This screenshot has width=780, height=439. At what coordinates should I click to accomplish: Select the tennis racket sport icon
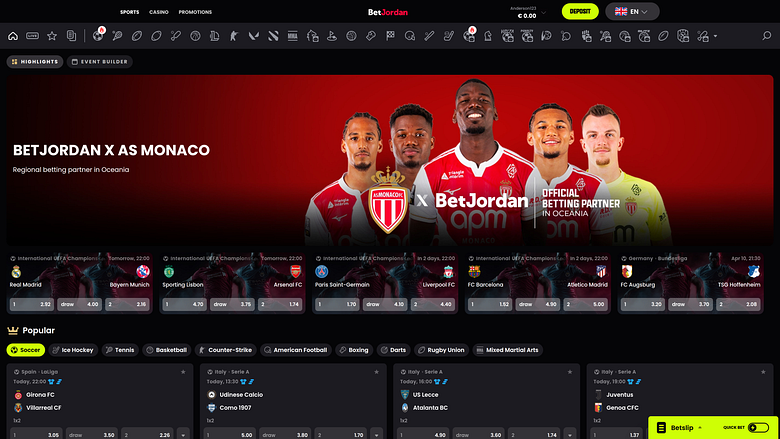[117, 36]
